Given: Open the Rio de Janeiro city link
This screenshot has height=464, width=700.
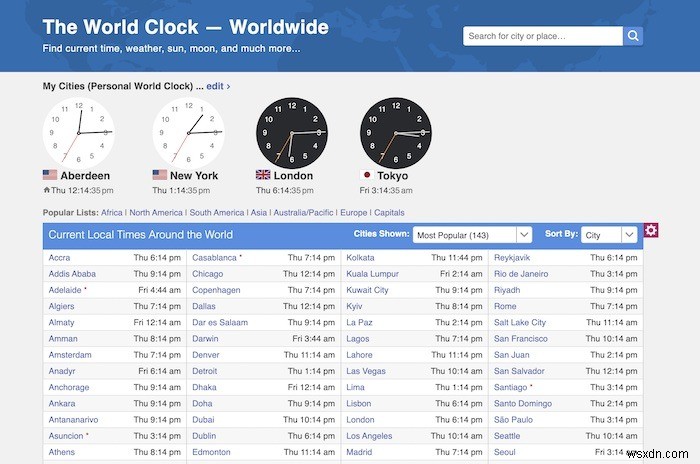Looking at the screenshot, I should click(x=521, y=274).
